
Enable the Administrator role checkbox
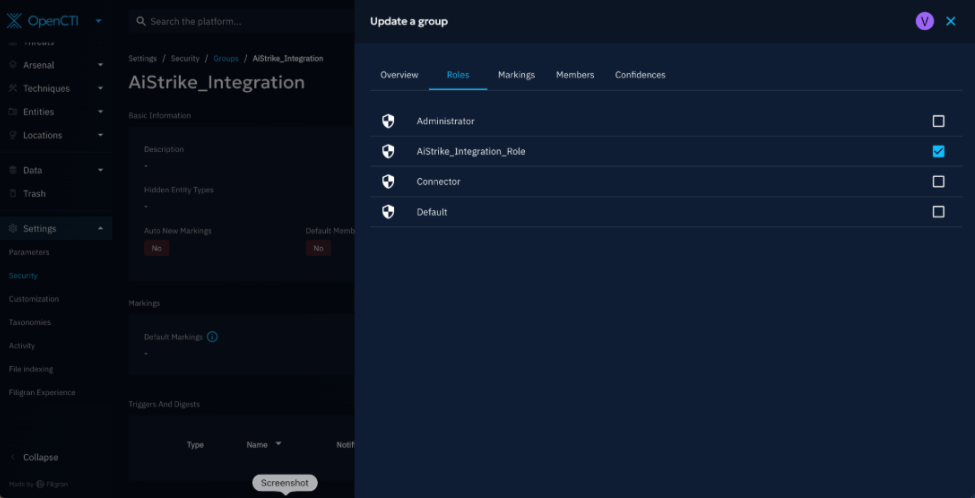(x=938, y=121)
